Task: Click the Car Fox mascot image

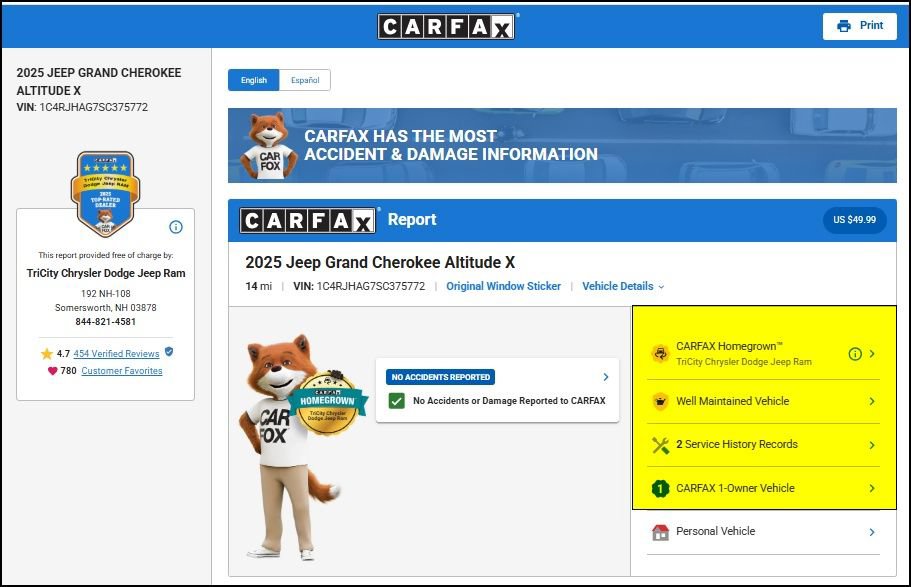Action: (289, 446)
